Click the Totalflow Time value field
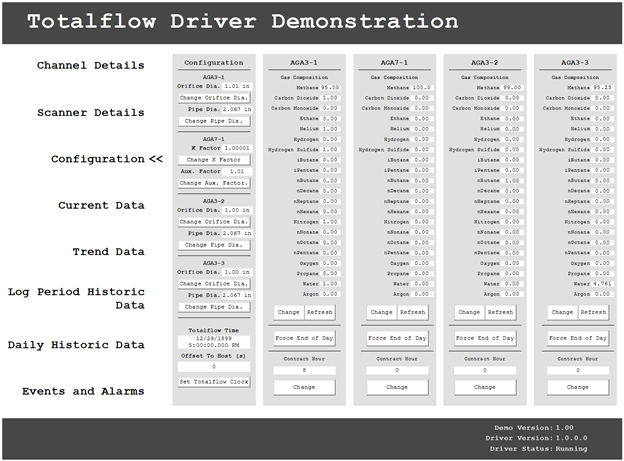 click(214, 342)
